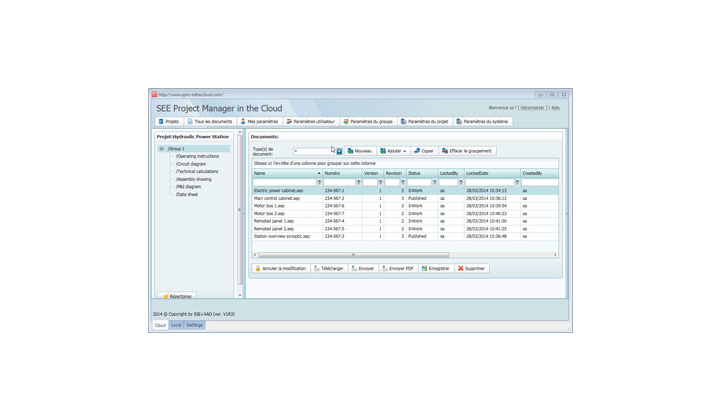Collapse the /Group 1 tree node
Viewport: 720px width, 420px height.
coord(162,149)
